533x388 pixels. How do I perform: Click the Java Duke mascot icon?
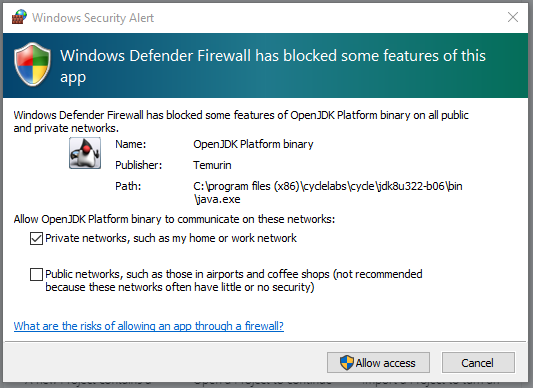(x=85, y=153)
